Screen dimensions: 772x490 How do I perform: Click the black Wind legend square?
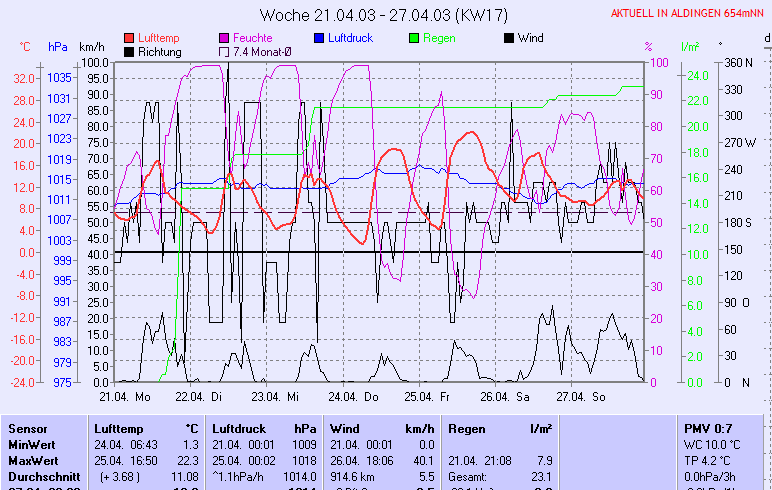[509, 38]
